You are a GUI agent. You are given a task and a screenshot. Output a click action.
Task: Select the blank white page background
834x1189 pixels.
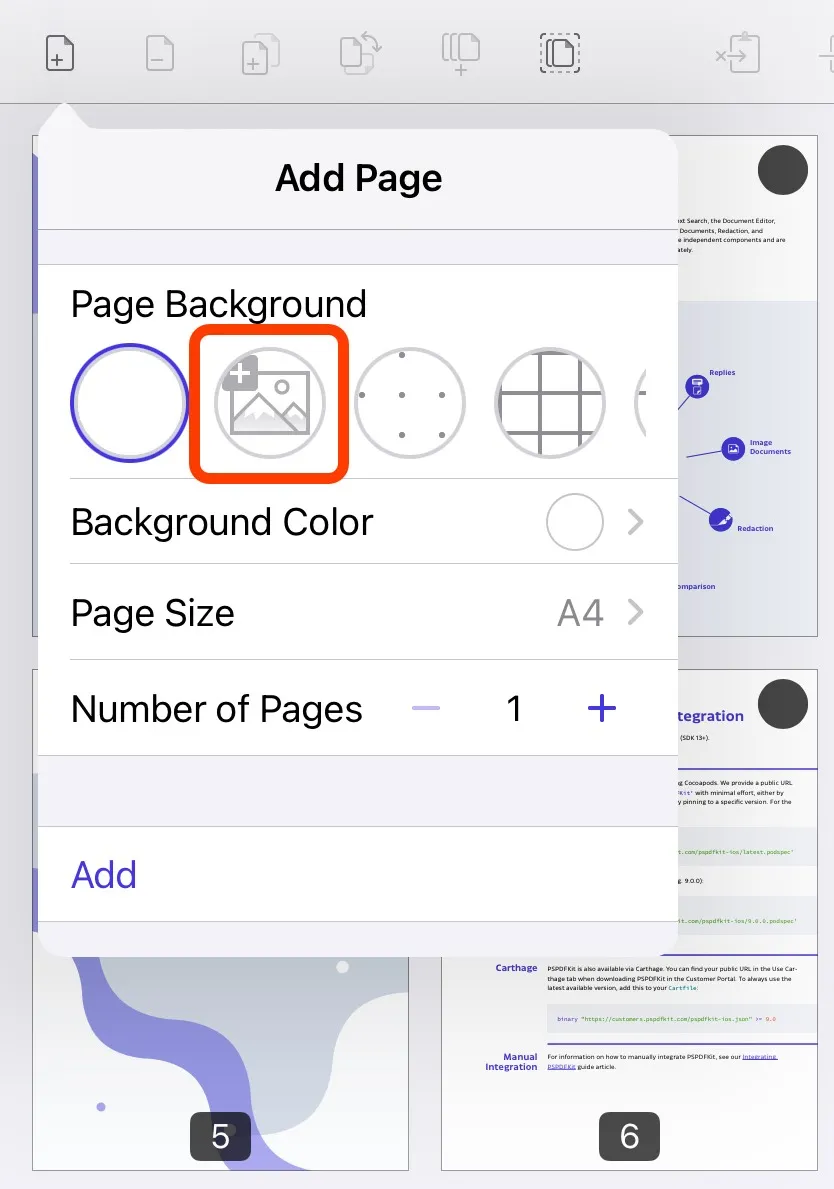pos(129,403)
